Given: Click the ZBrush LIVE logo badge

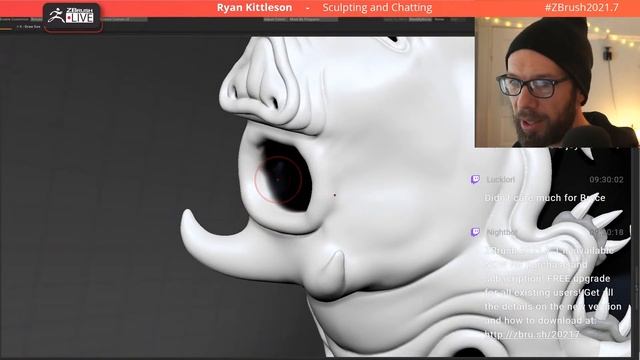Looking at the screenshot, I should click(x=73, y=17).
